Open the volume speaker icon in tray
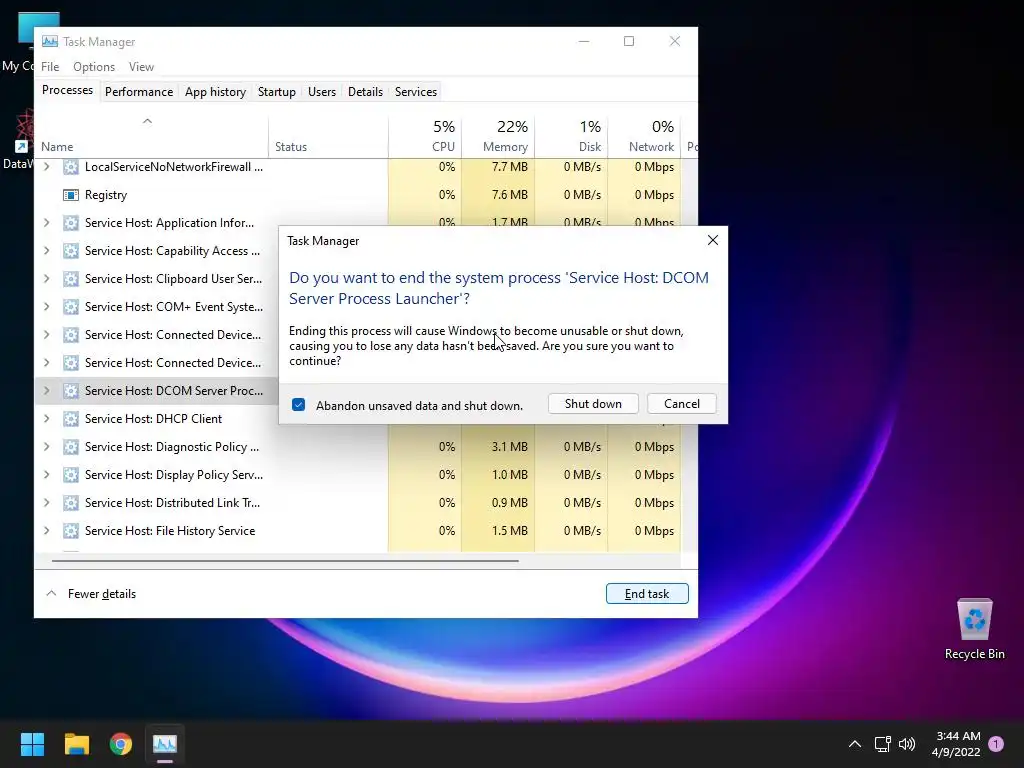Screen dimensions: 1024x768 907,744
